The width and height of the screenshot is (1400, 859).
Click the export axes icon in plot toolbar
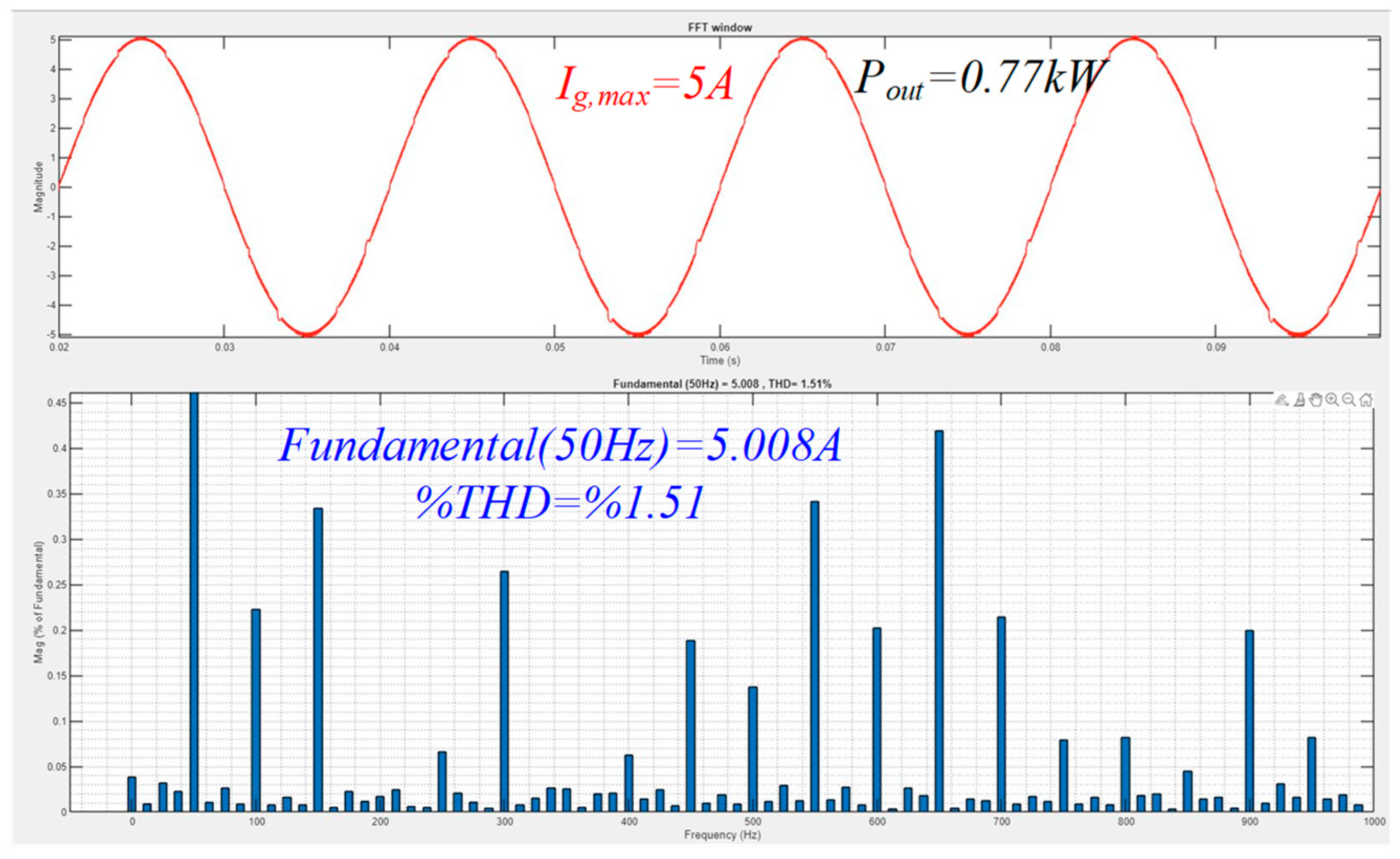pos(1282,399)
